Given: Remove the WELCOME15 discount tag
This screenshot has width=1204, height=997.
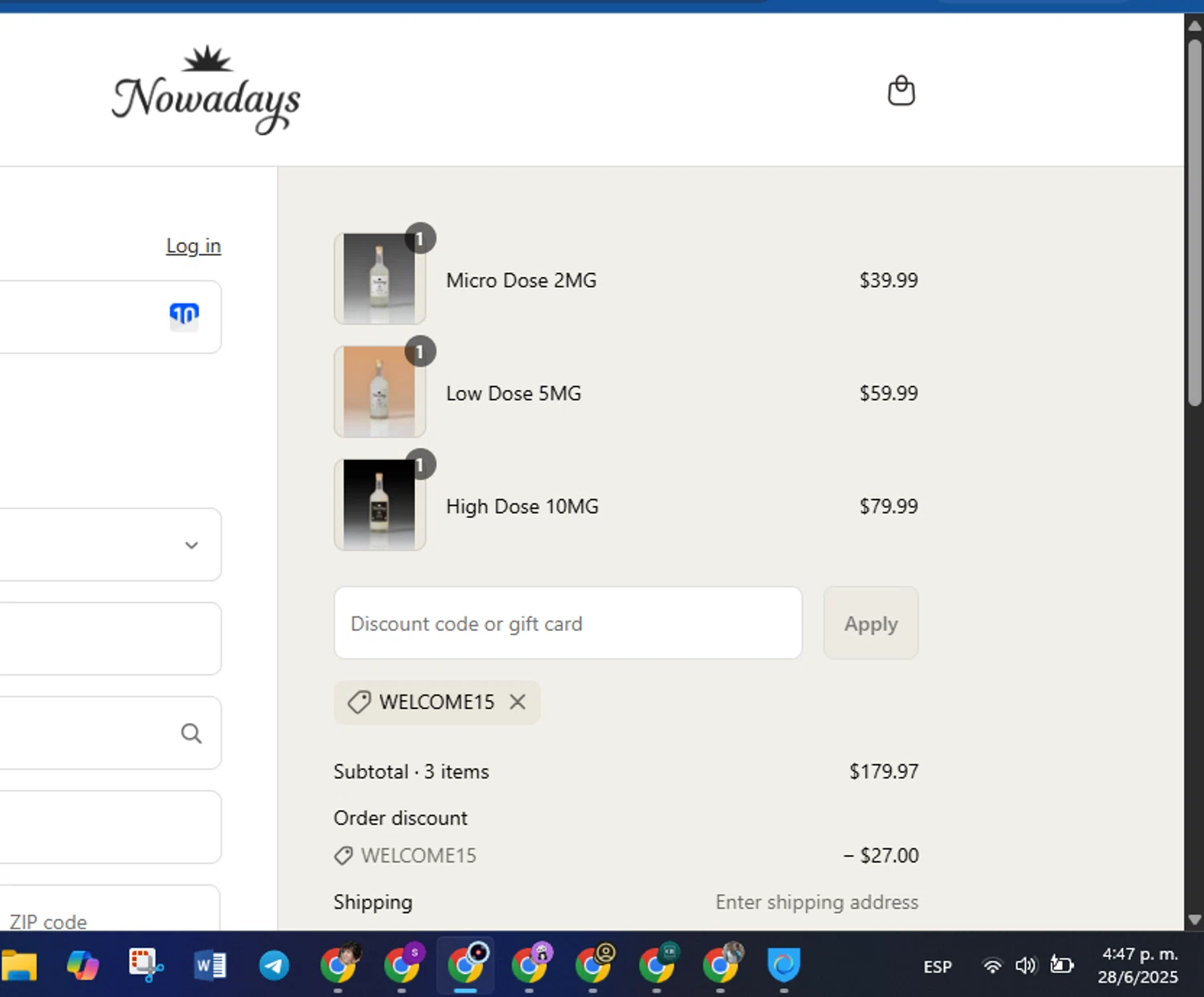Looking at the screenshot, I should [x=518, y=702].
